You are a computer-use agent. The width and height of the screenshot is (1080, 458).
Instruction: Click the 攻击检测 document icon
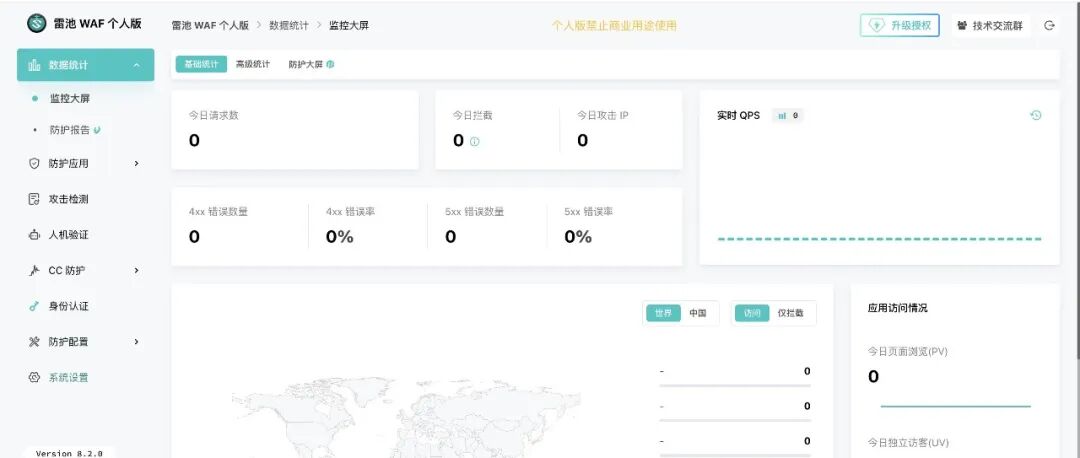tap(34, 199)
